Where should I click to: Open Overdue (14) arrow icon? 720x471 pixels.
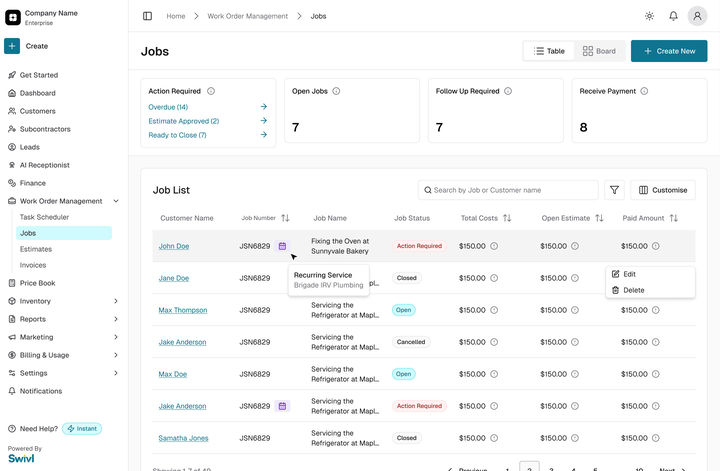click(x=264, y=107)
